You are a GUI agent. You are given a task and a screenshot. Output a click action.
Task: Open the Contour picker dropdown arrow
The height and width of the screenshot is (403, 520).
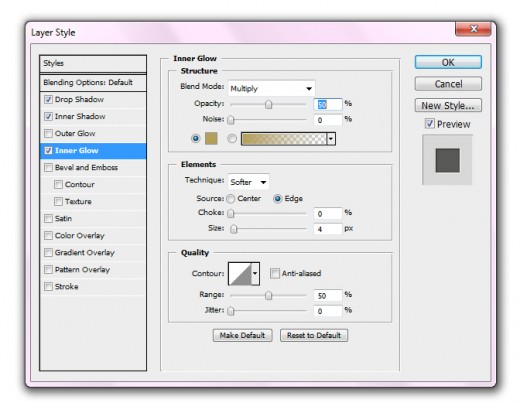(255, 273)
